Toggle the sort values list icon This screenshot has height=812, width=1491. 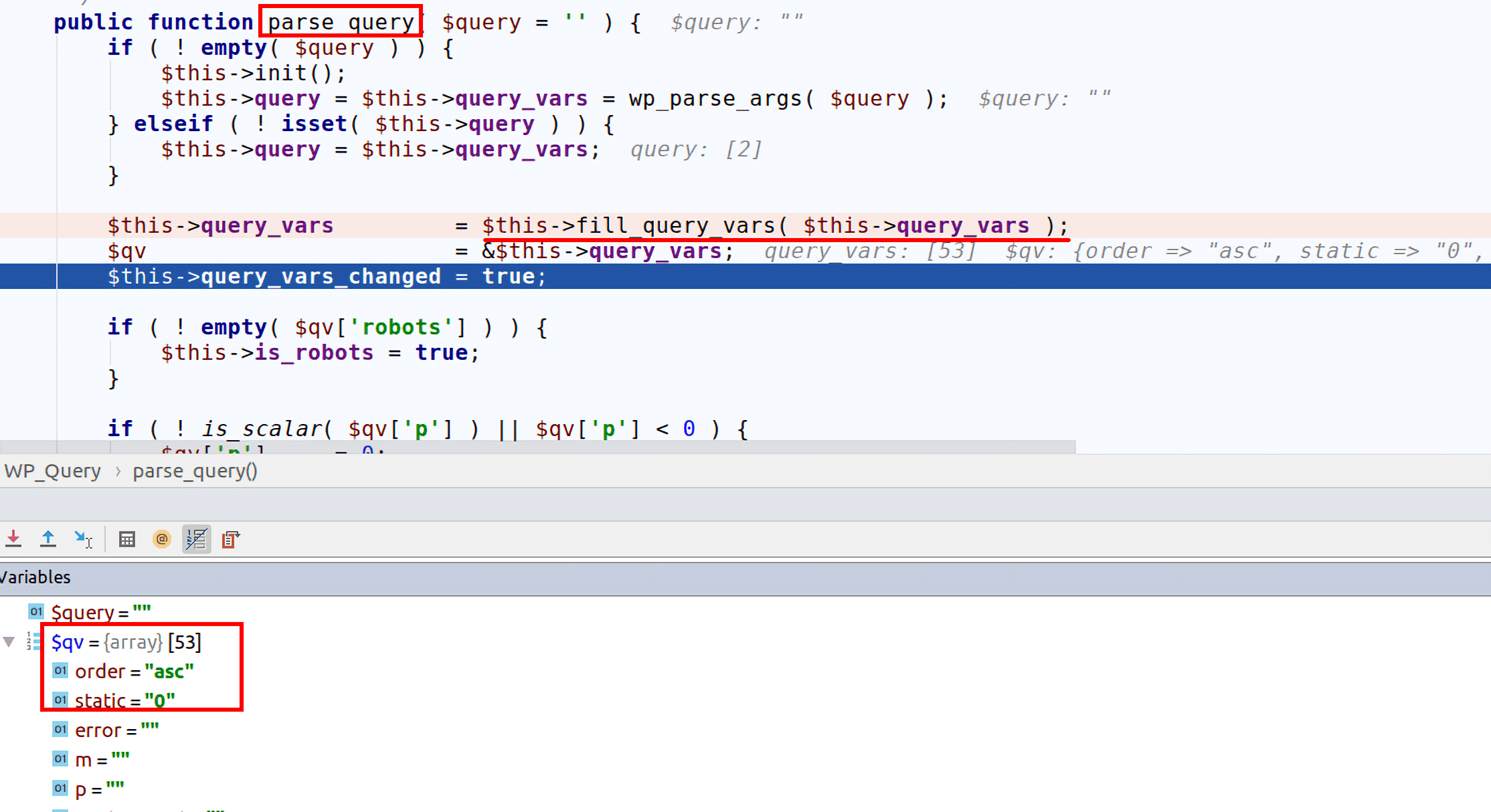(x=197, y=539)
